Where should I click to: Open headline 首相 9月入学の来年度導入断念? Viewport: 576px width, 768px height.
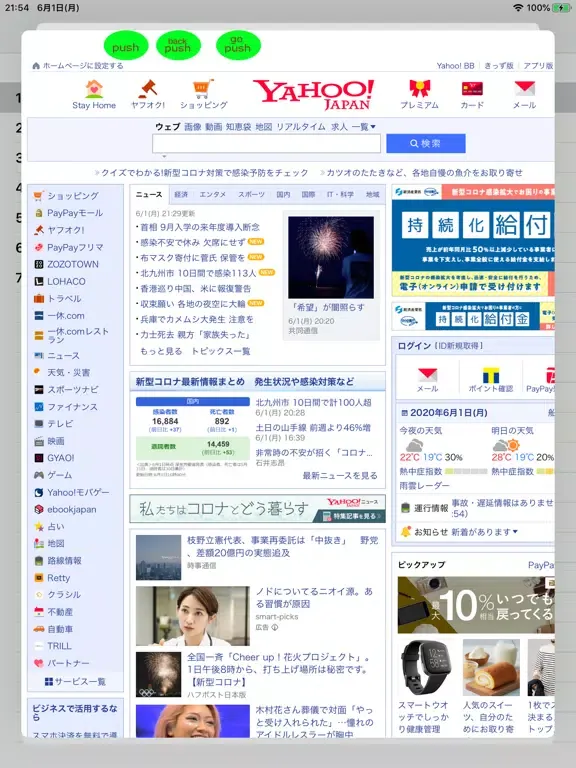[200, 227]
